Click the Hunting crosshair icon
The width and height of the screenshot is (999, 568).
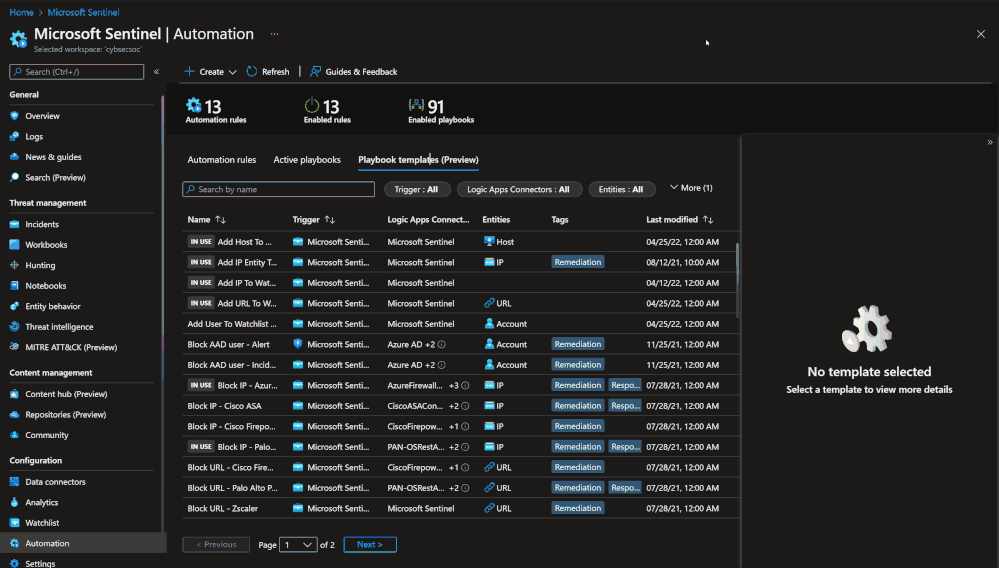coord(15,265)
